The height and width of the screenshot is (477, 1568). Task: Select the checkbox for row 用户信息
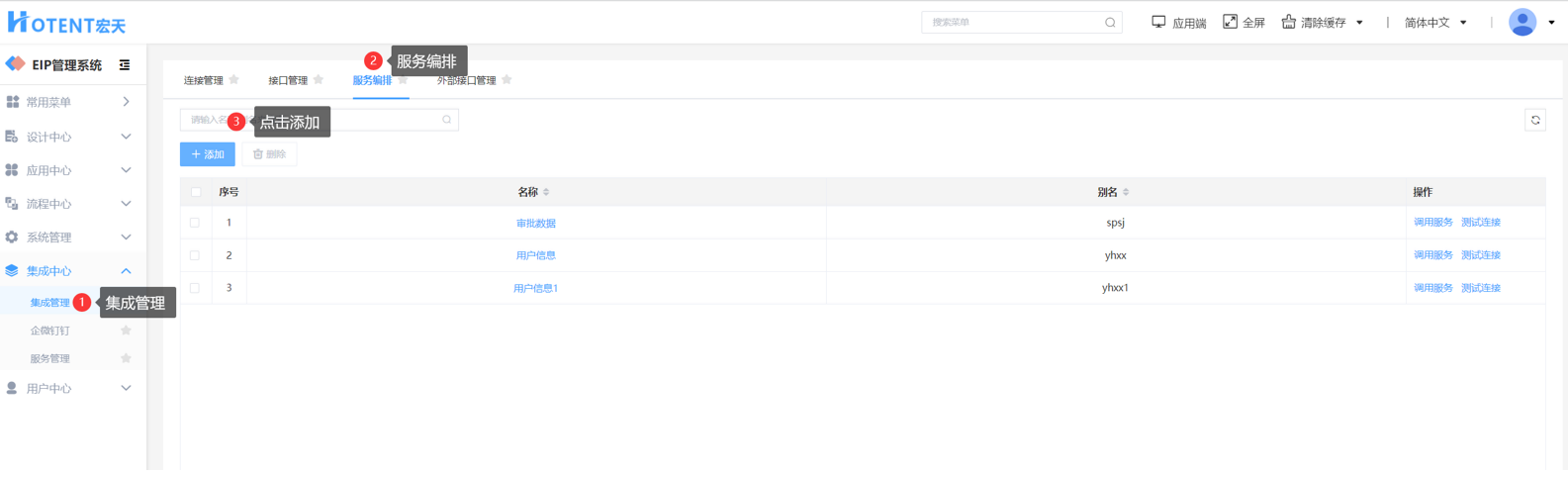(195, 255)
